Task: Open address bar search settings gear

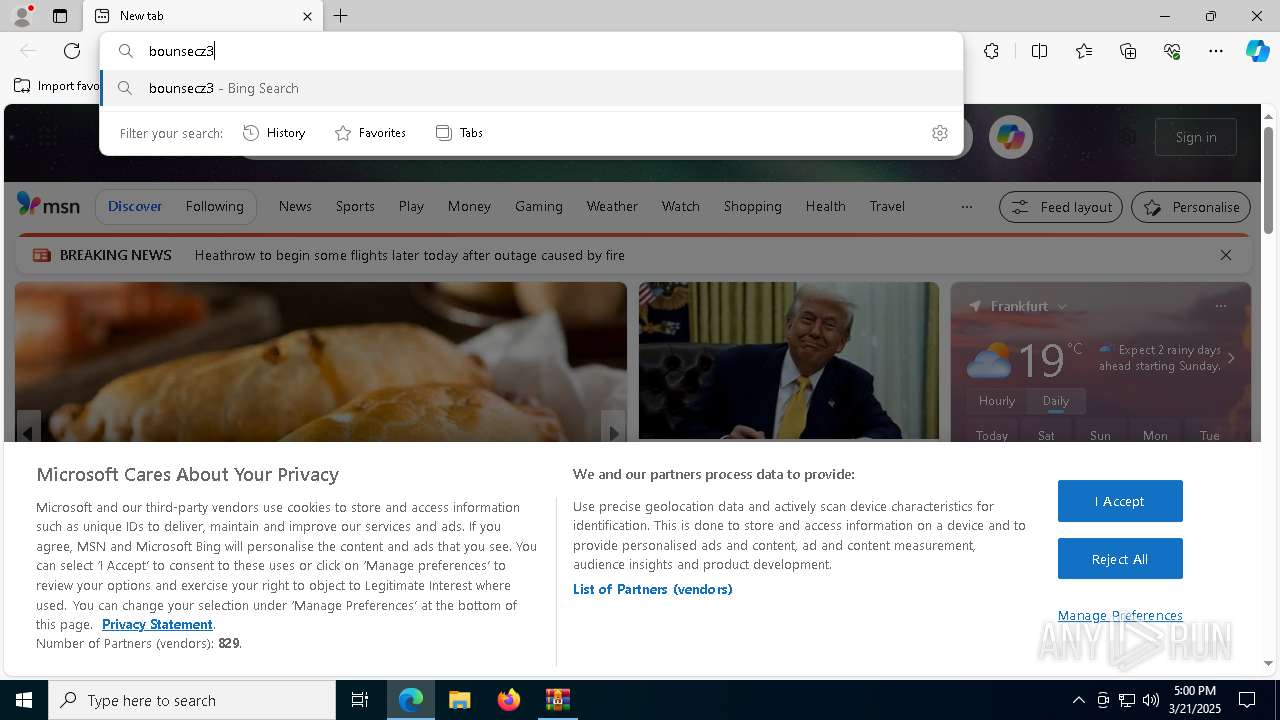Action: 940,133
